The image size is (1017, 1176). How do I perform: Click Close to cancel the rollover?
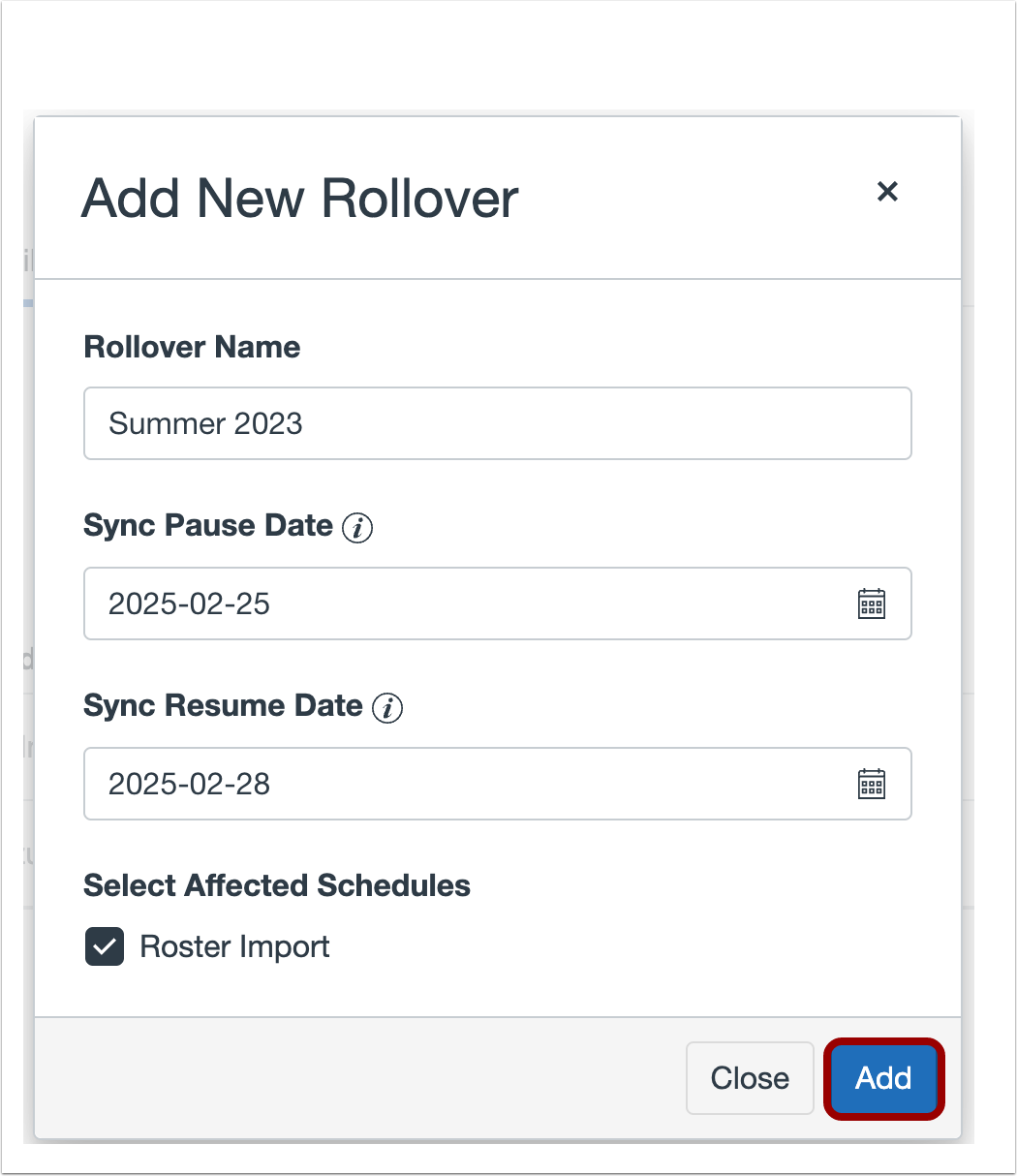(750, 1078)
